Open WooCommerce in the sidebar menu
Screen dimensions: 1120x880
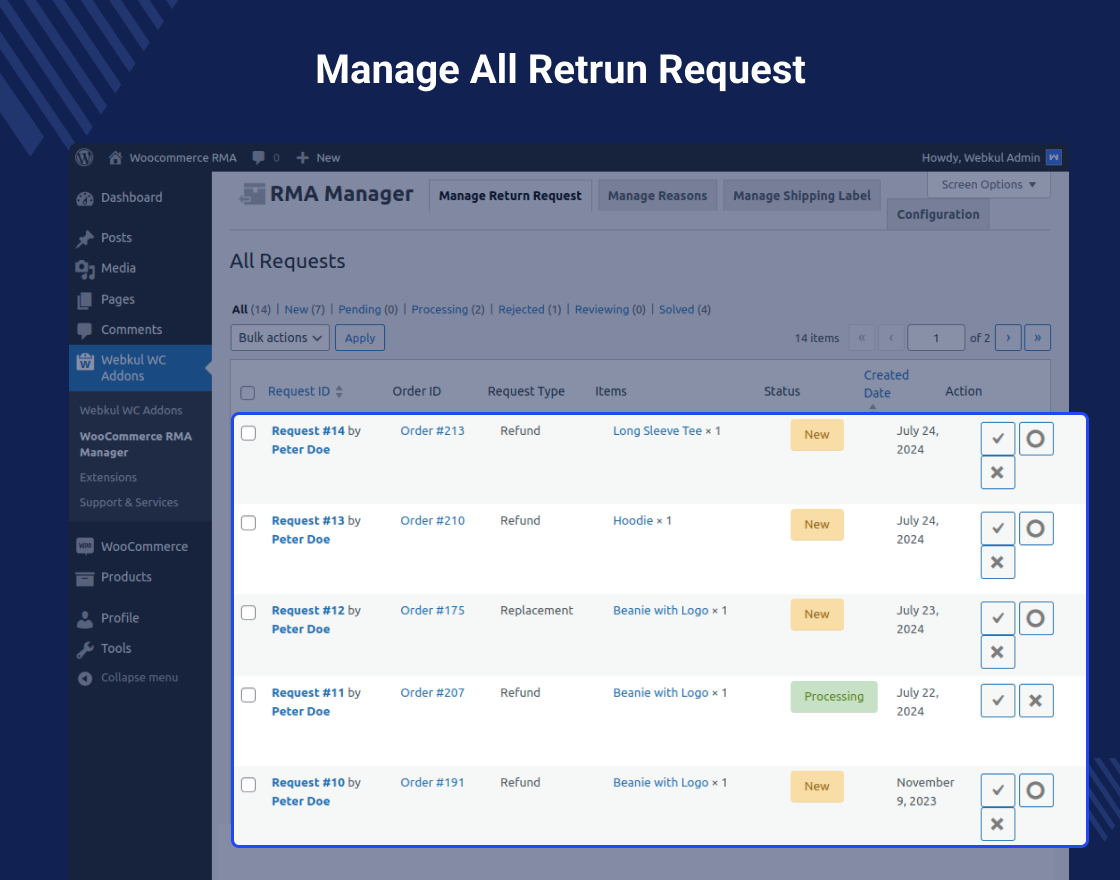(x=143, y=547)
